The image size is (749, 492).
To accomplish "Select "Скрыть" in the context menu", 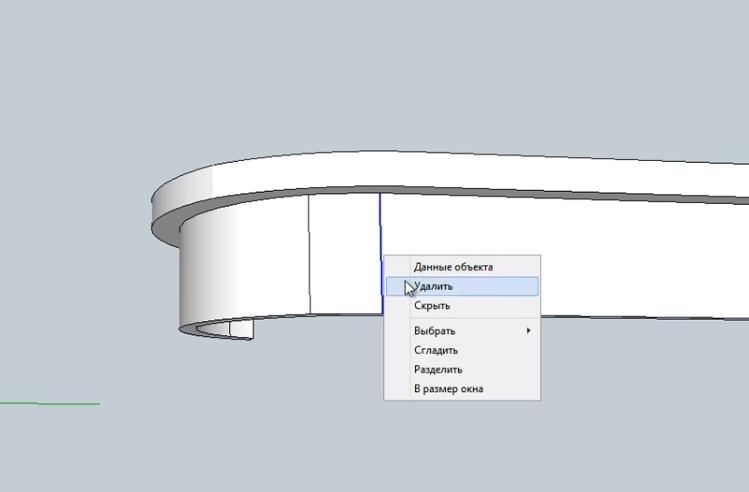I will 432,306.
